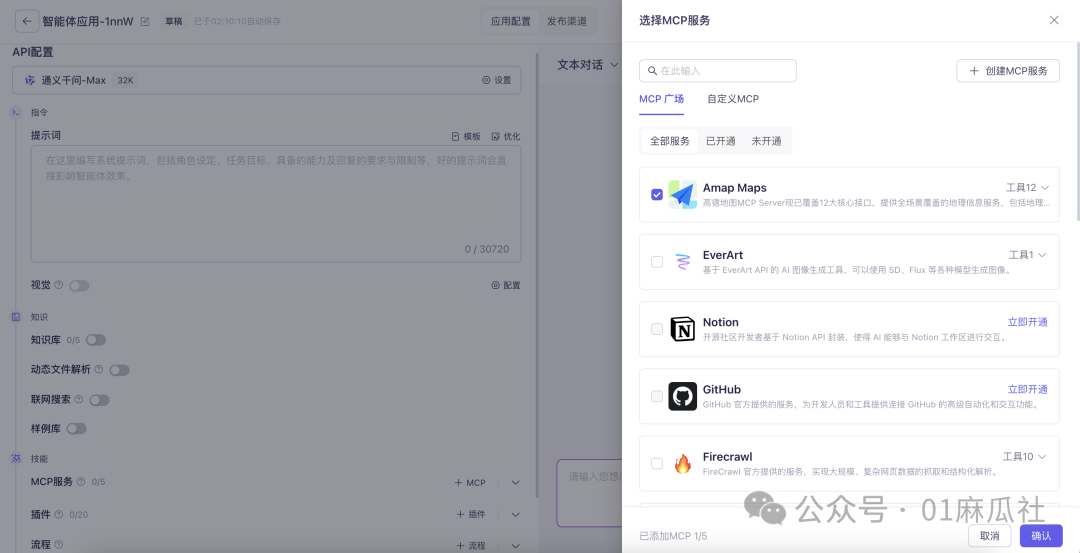This screenshot has height=553, width=1080.
Task: Click into the 提示词 prompt text area
Action: pos(276,203)
